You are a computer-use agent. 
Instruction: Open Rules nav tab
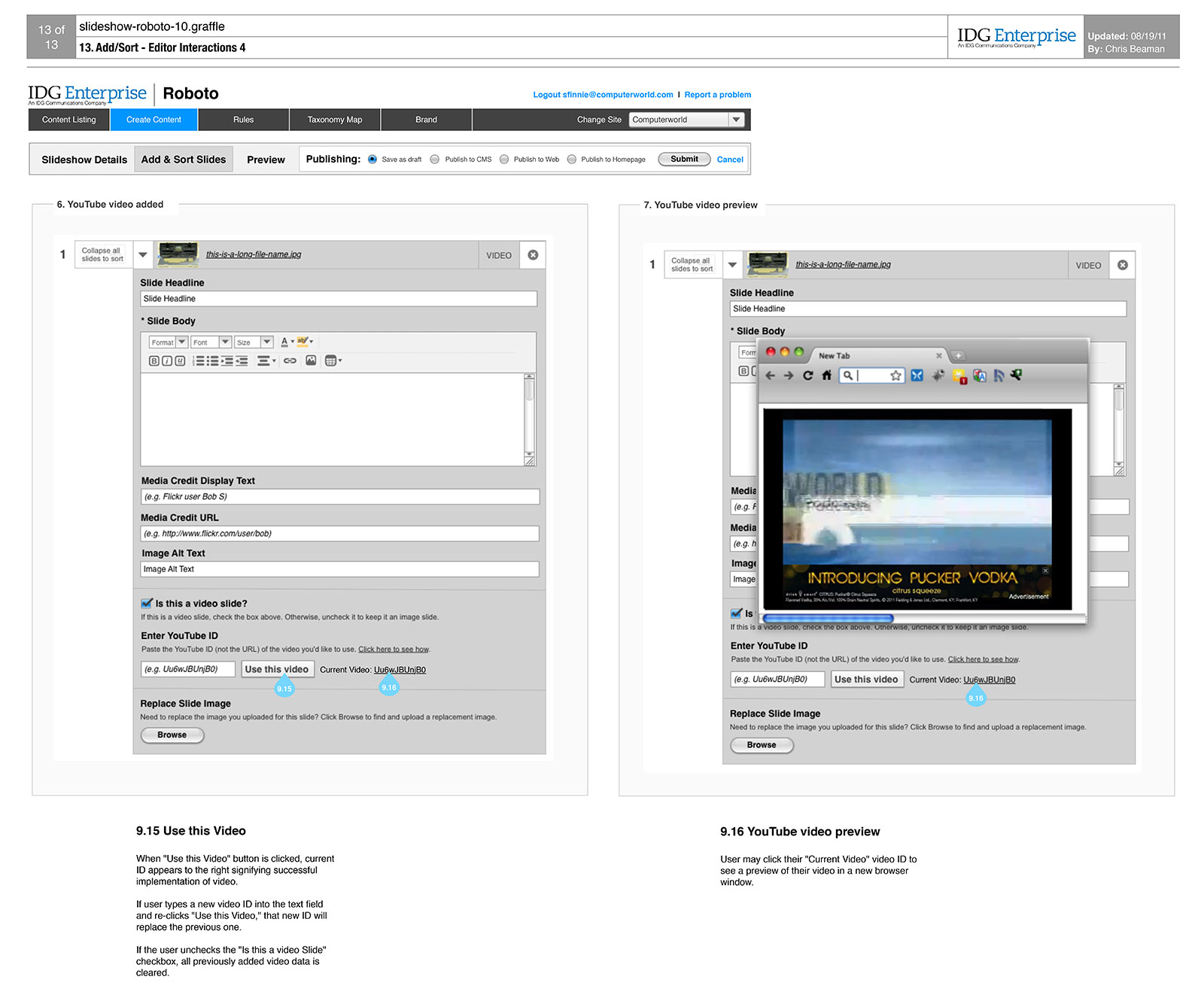coord(244,120)
